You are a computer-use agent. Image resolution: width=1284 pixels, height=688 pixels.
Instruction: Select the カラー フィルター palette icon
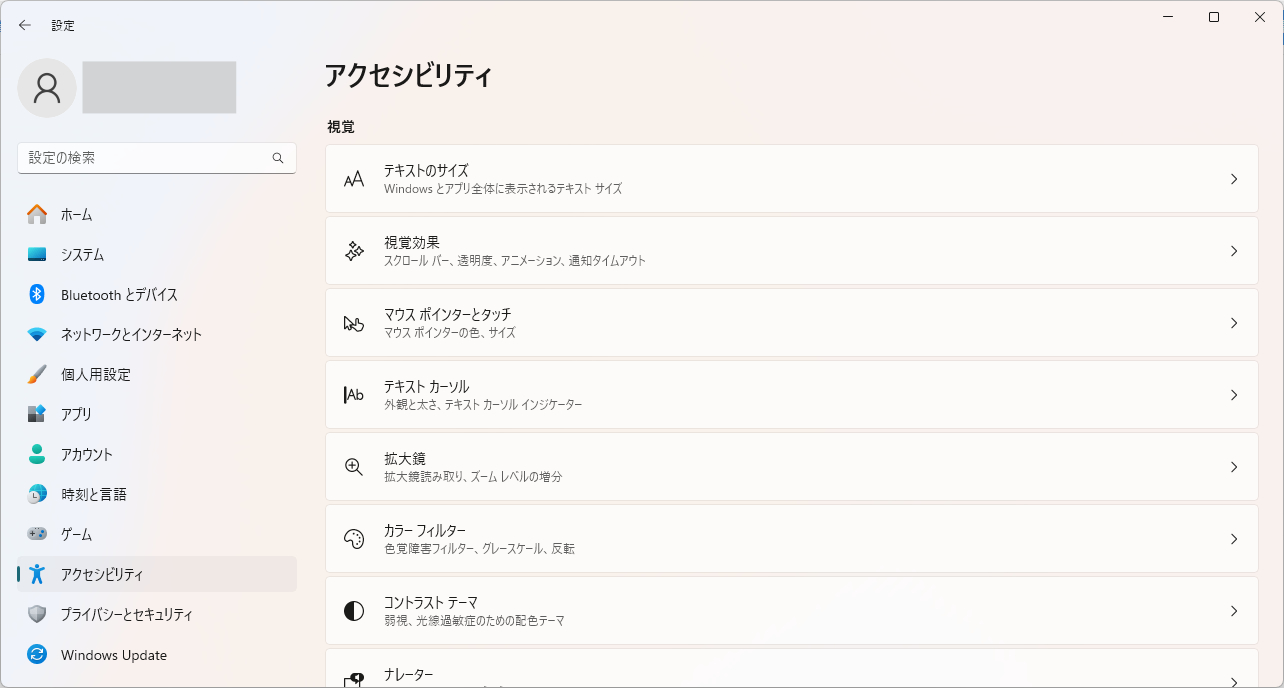point(353,538)
